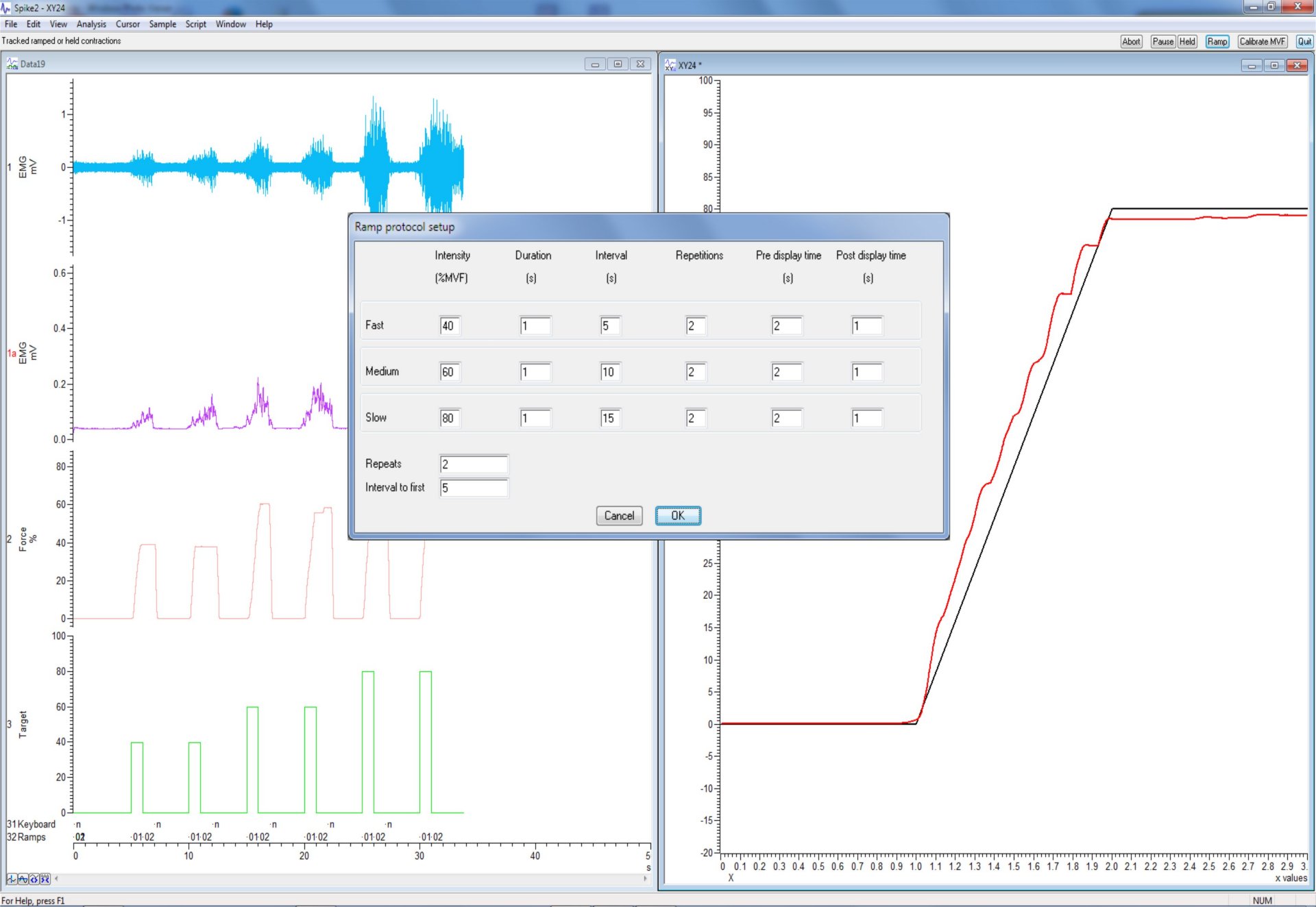This screenshot has width=1316, height=907.
Task: Cancel the Ramp protocol setup dialog
Action: 619,515
